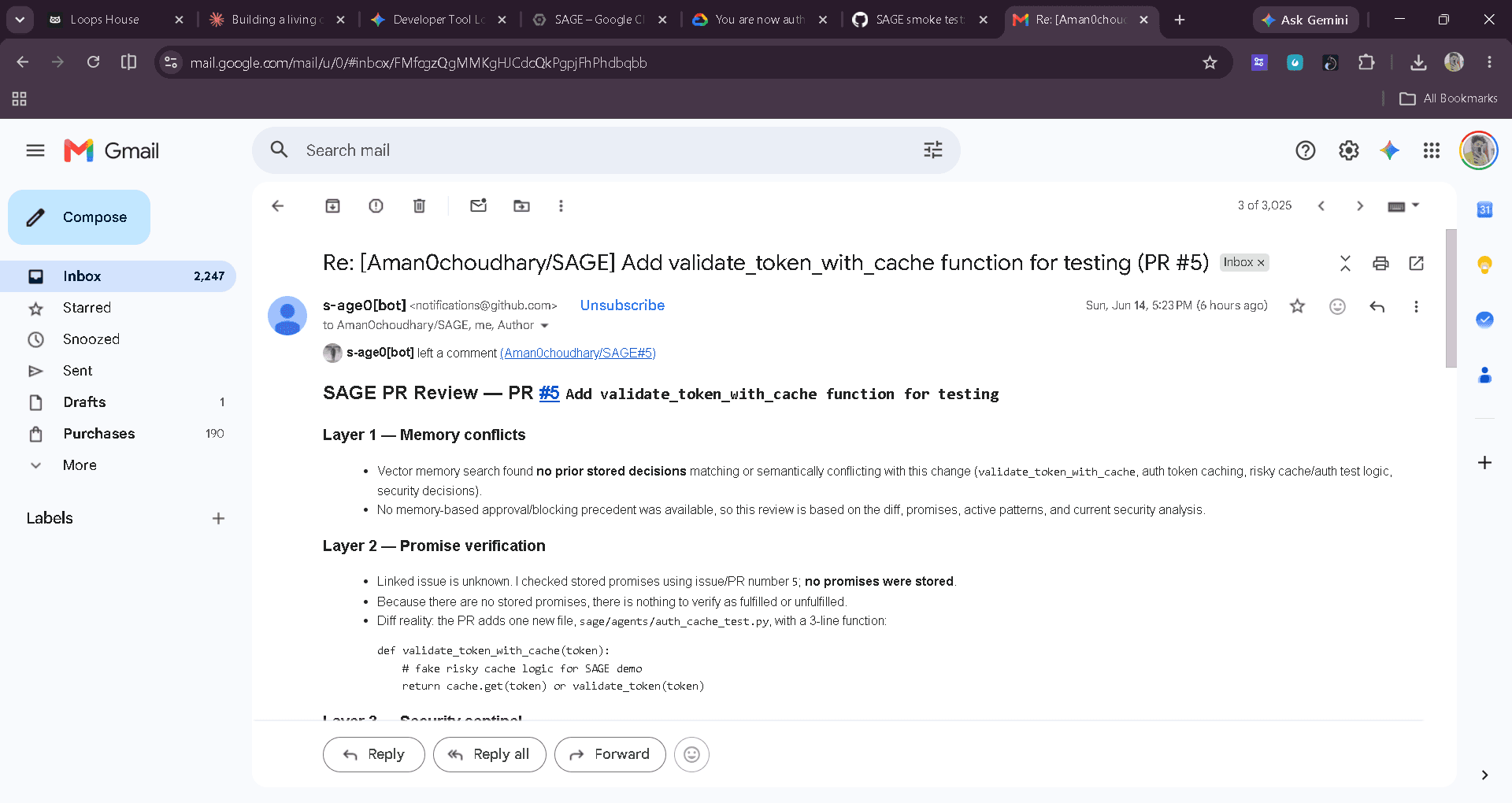The height and width of the screenshot is (803, 1512).
Task: Open Google Calendar side panel icon
Action: [x=1484, y=209]
